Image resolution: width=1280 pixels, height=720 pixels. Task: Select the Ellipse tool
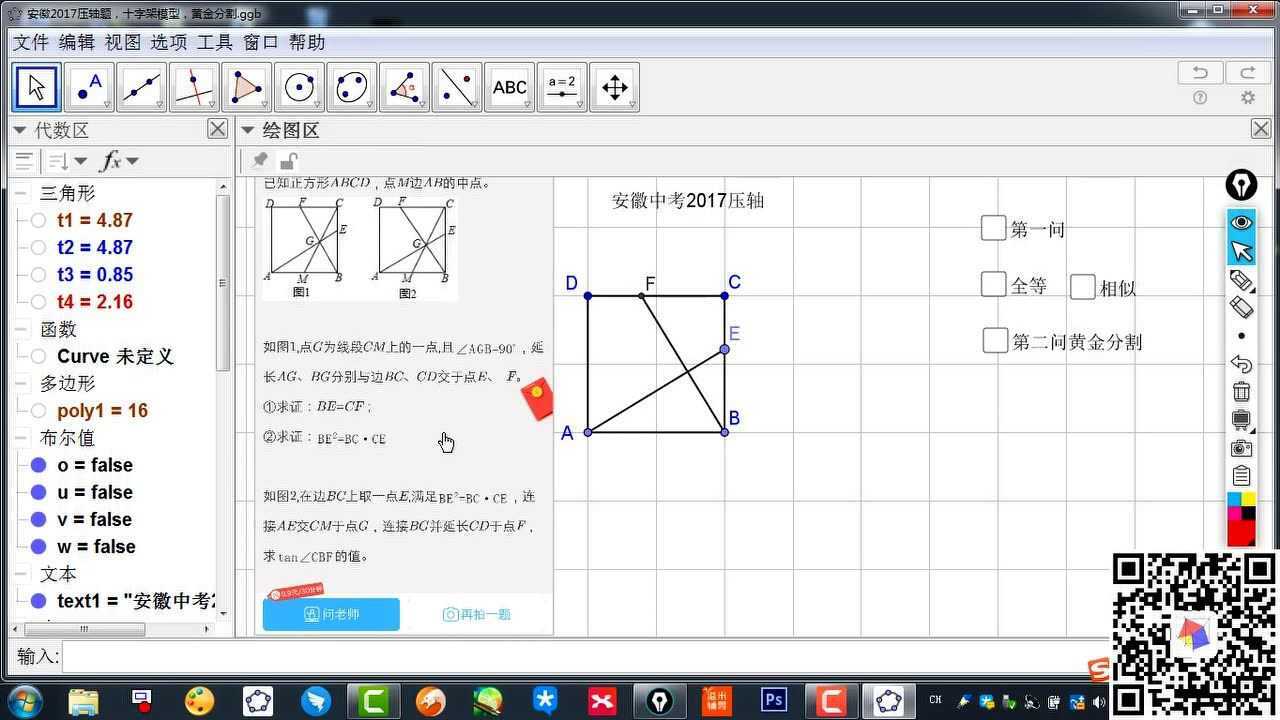click(x=351, y=88)
